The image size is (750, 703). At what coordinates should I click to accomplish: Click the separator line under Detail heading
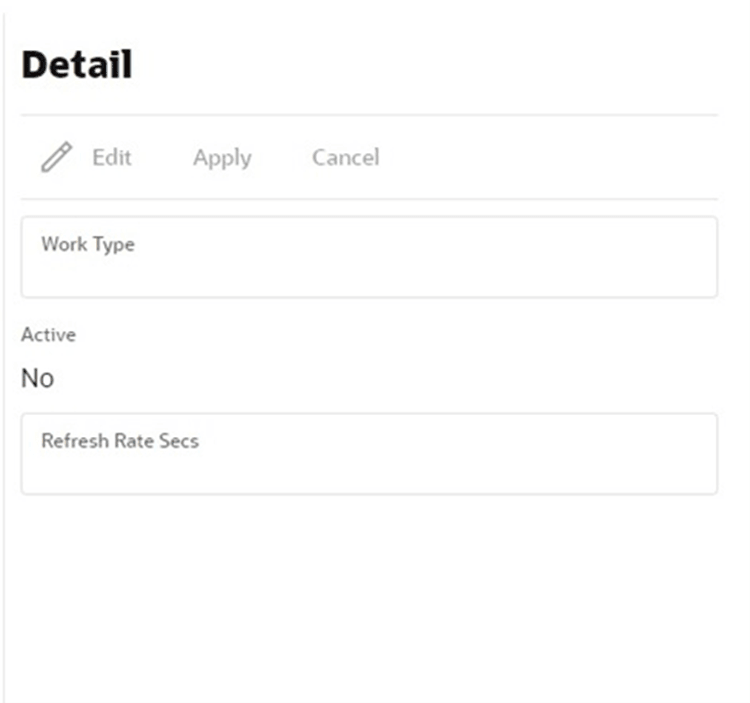coord(369,115)
